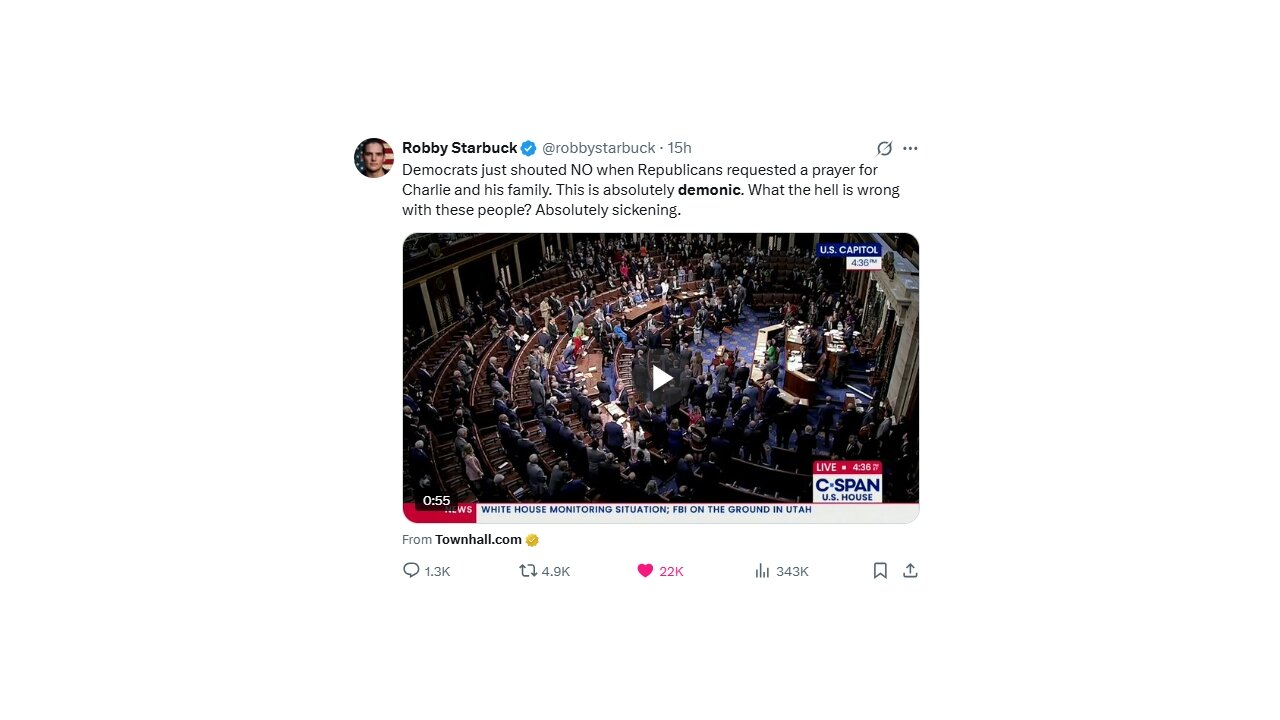Play the C-SPAN House video
This screenshot has width=1280, height=720.
coord(661,378)
